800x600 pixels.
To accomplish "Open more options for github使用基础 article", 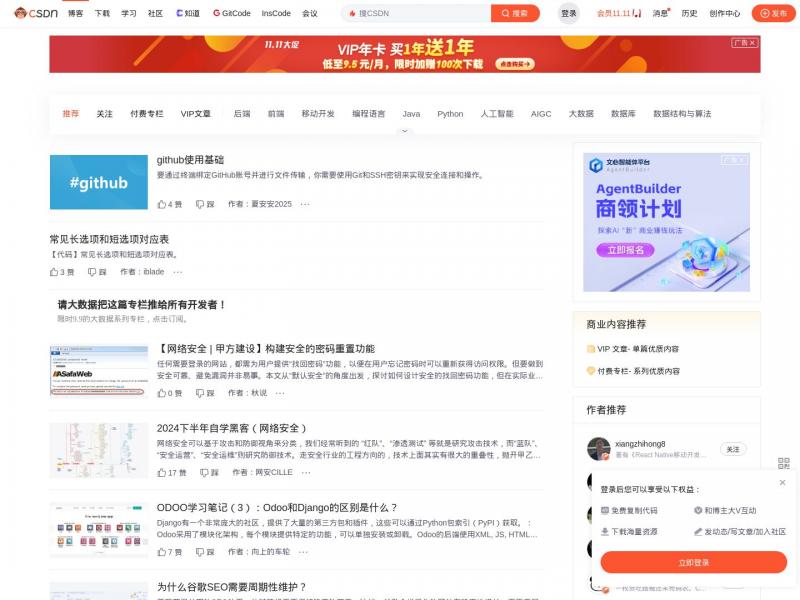I will pos(305,204).
